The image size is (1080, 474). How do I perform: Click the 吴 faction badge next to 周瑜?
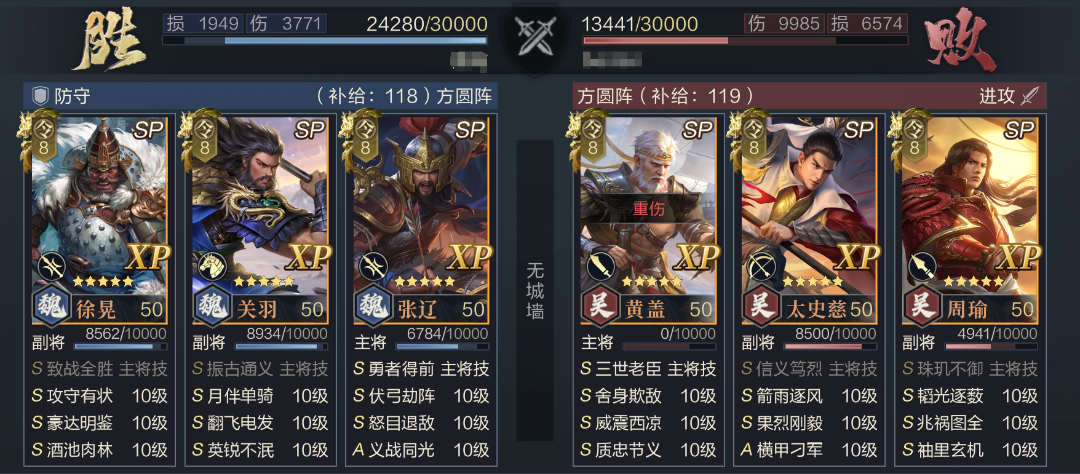[x=922, y=306]
